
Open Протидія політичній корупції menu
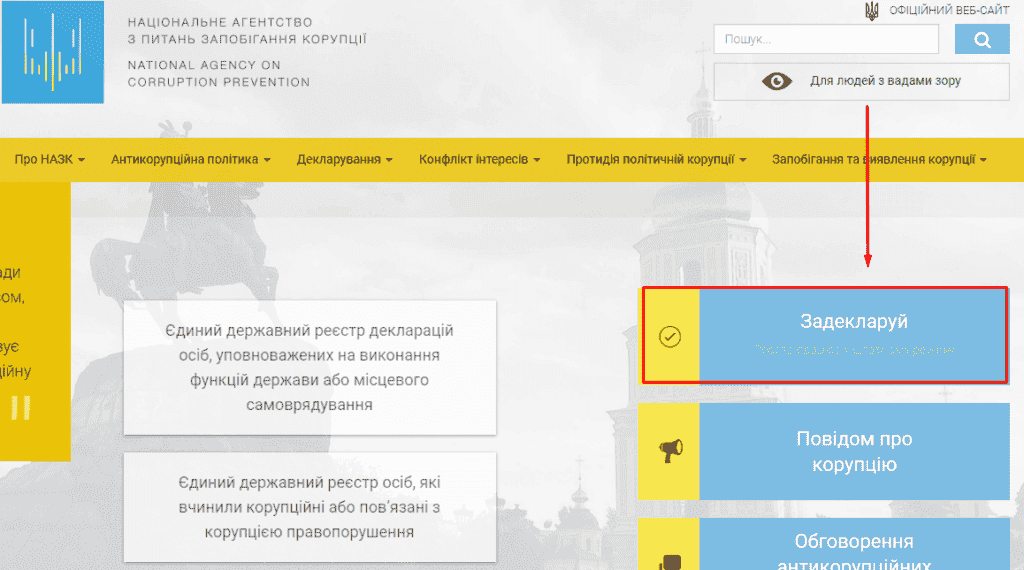click(656, 160)
